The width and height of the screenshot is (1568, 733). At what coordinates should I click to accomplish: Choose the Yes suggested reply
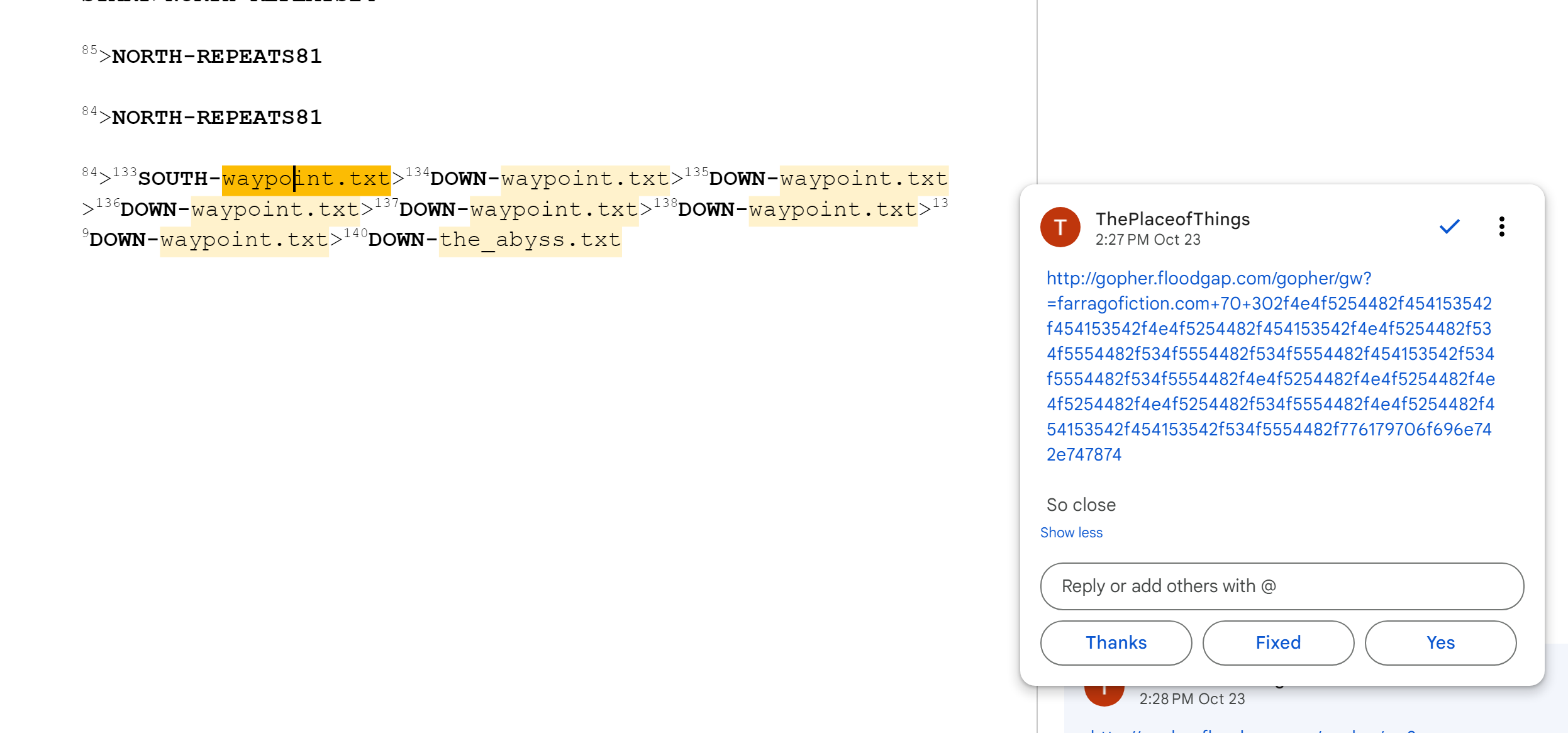[1440, 642]
